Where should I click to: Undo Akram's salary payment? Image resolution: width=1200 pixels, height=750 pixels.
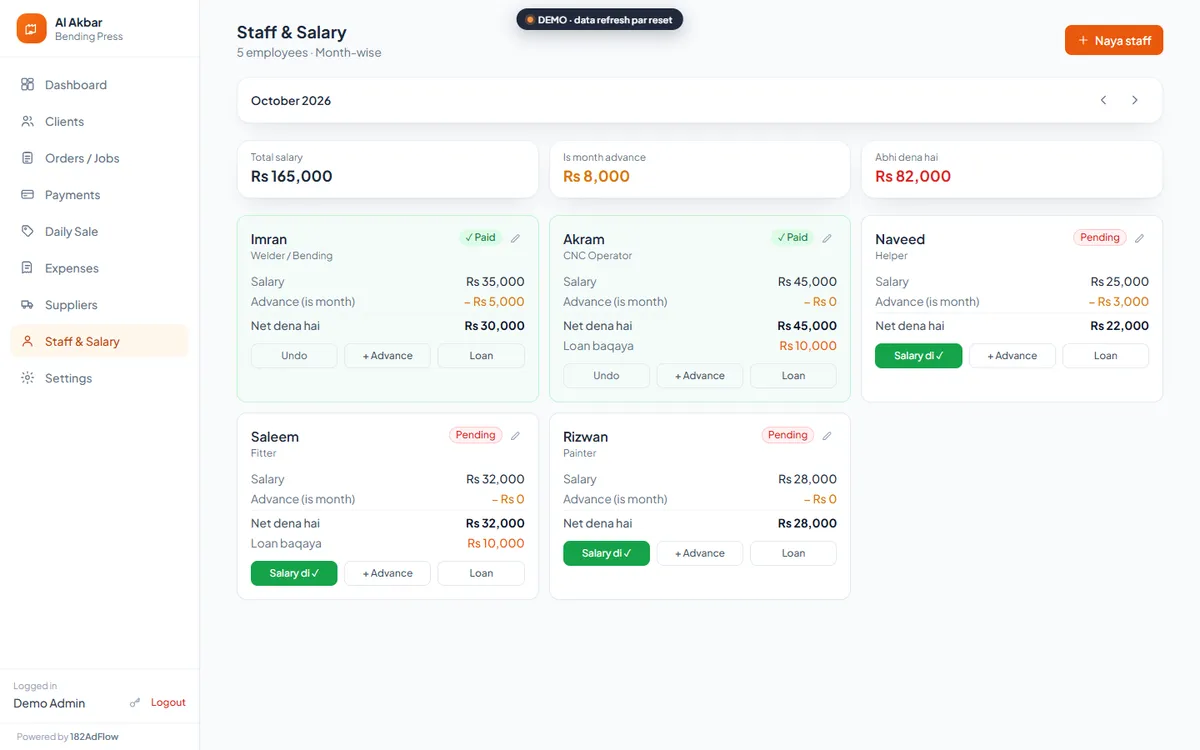(606, 376)
